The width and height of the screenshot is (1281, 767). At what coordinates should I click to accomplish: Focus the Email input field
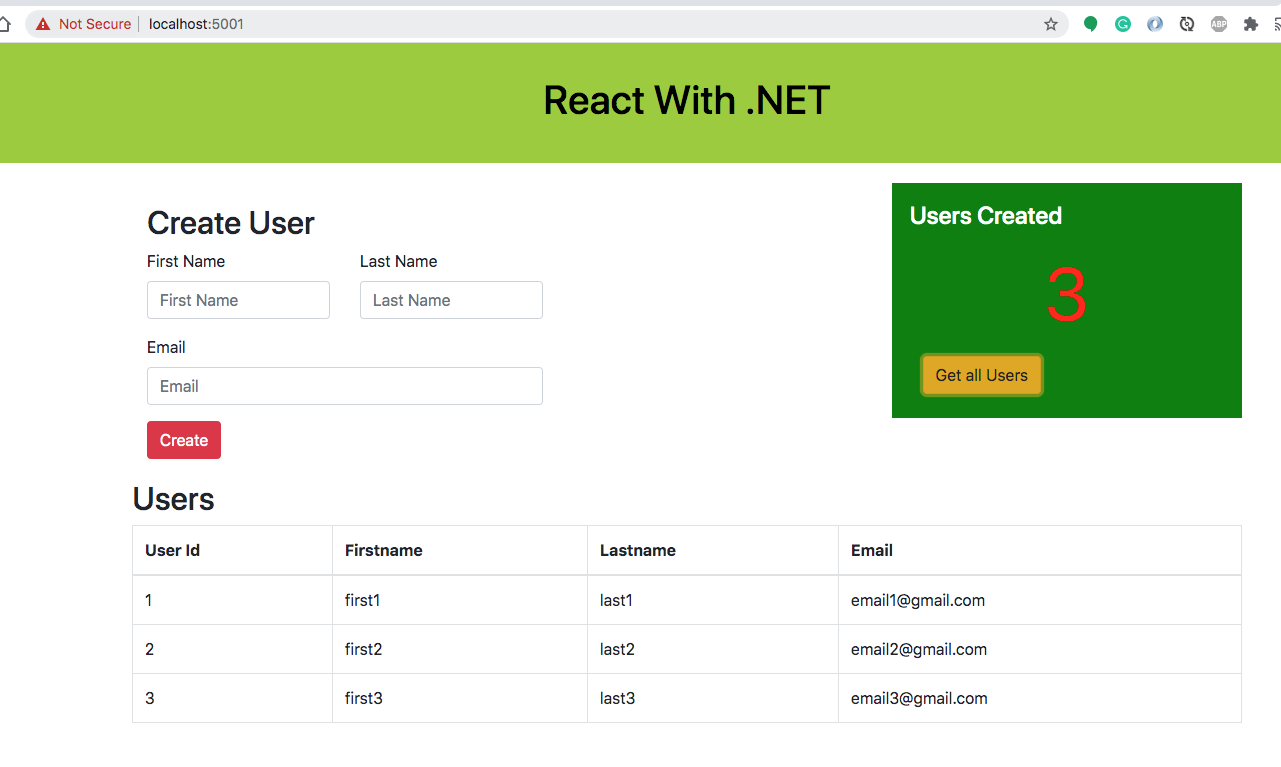(x=345, y=386)
